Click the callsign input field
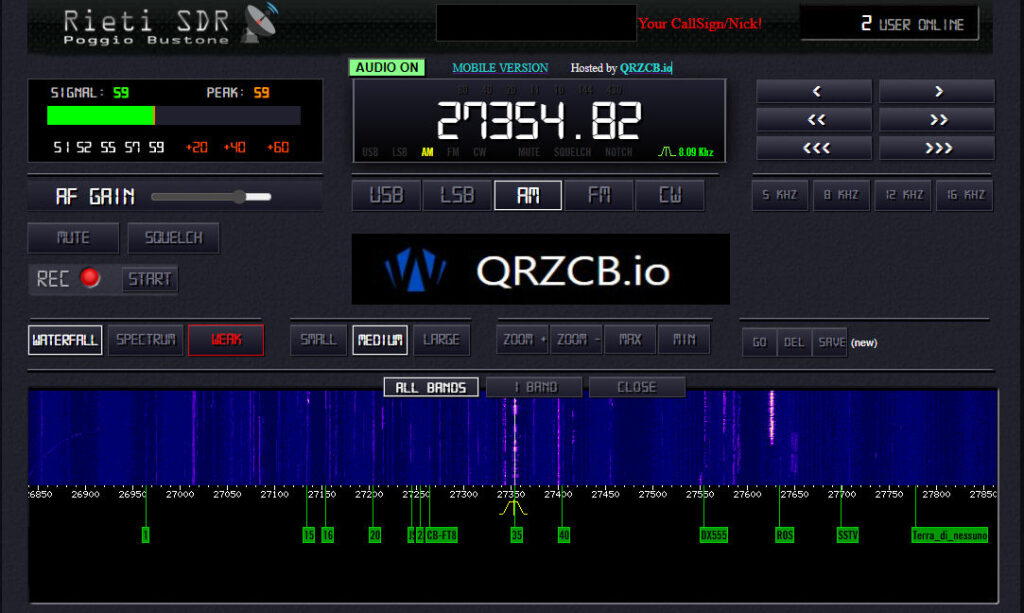Screen dimensions: 1024x613 [536, 23]
